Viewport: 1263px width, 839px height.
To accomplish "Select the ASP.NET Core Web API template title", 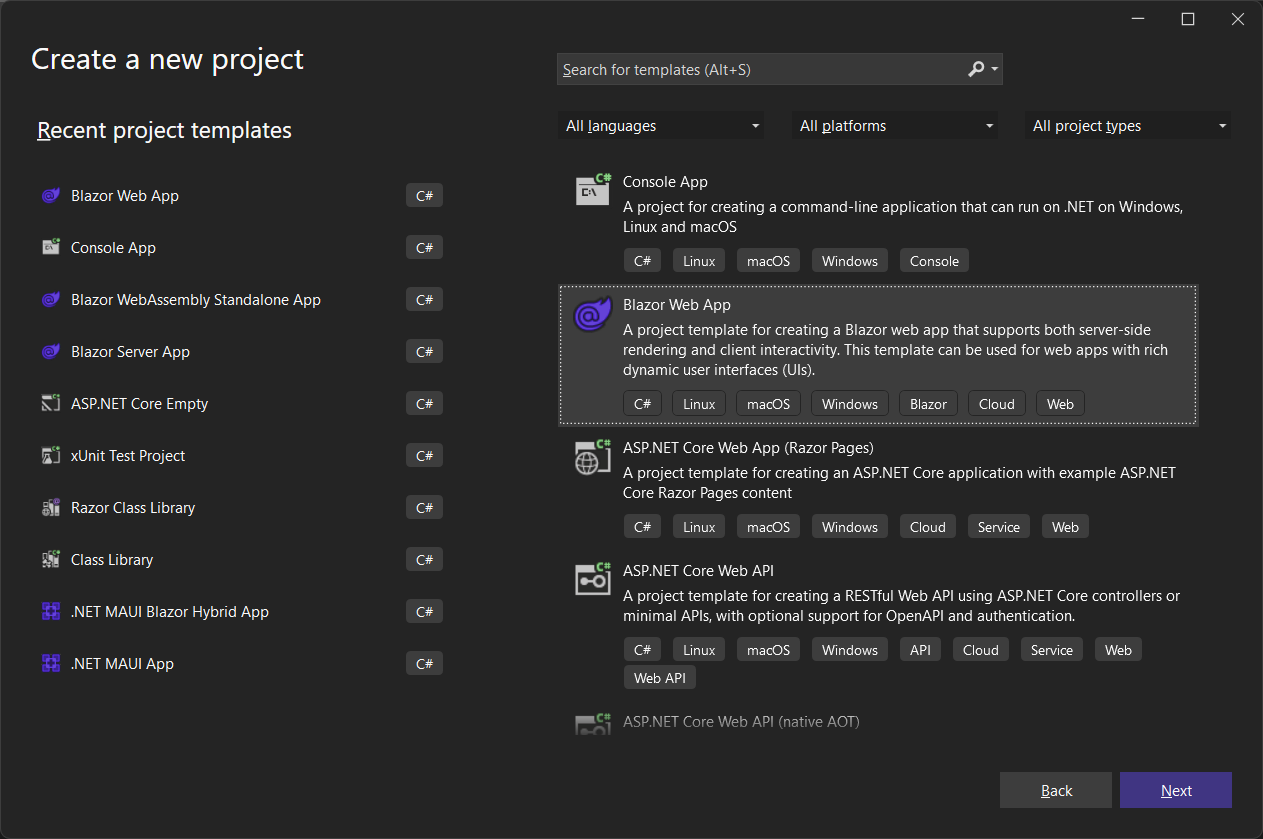I will click(x=698, y=571).
